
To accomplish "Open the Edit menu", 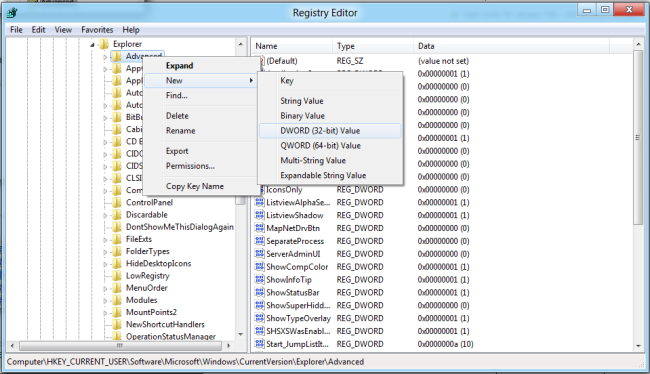I will [x=38, y=30].
